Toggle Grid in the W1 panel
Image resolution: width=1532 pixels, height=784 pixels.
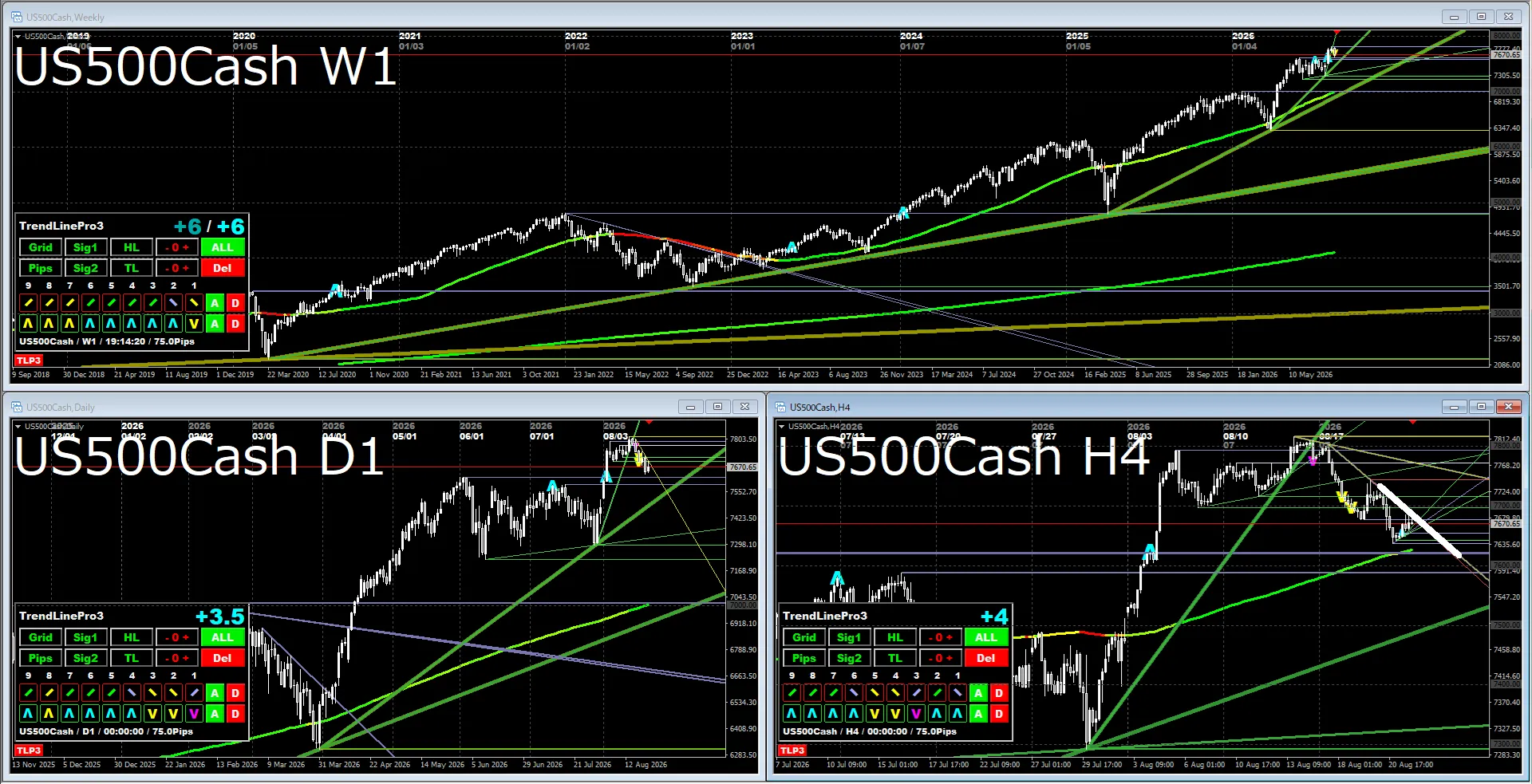click(x=41, y=247)
